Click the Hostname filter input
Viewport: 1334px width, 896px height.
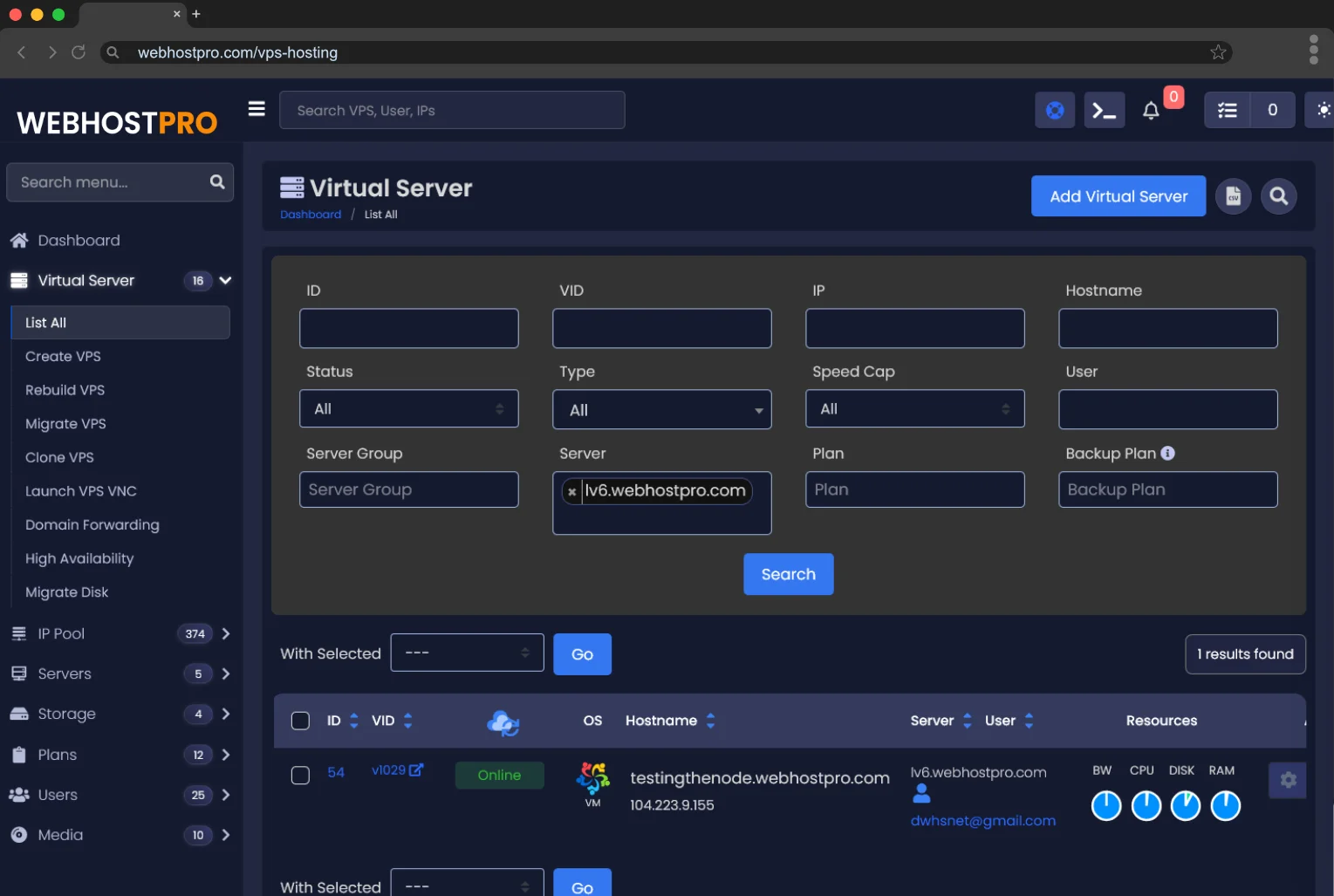coord(1168,328)
